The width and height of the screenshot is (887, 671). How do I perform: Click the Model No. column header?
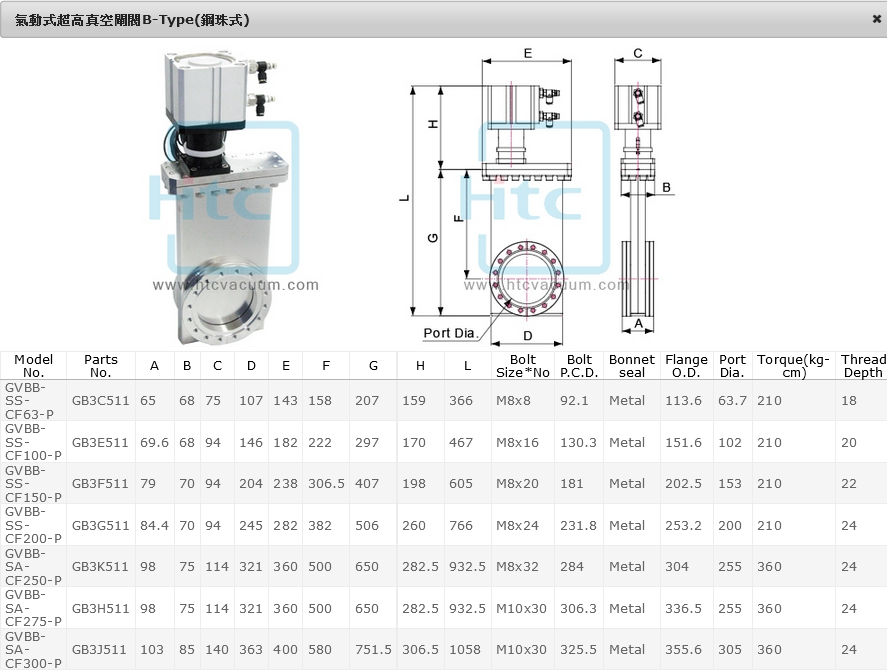point(33,366)
